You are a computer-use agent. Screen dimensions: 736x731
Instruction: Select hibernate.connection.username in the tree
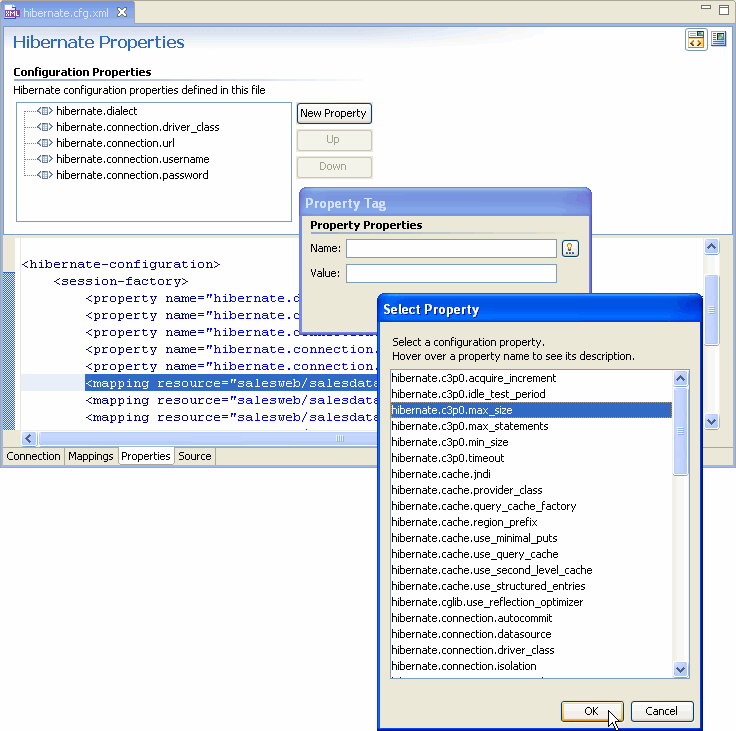132,159
